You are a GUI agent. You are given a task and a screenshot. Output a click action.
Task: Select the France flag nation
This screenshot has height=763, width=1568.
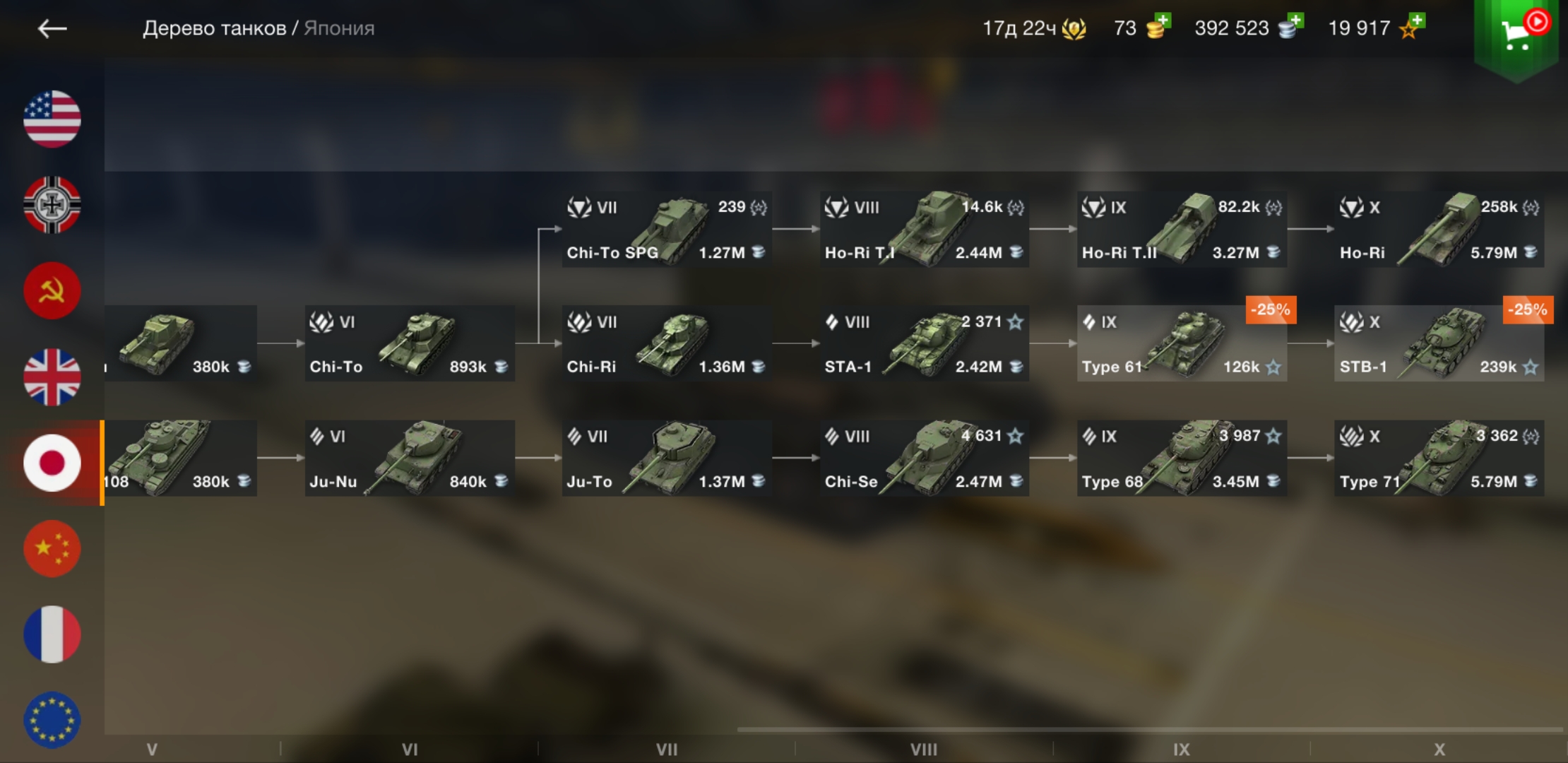point(52,634)
